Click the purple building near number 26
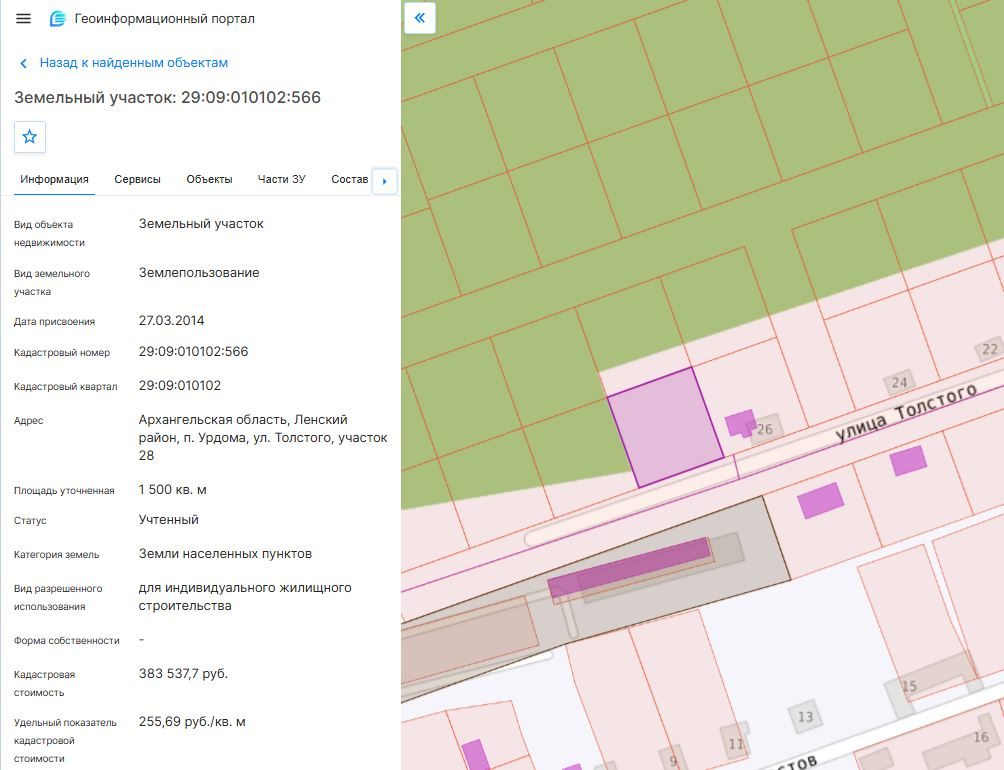1004x770 pixels. [x=740, y=423]
